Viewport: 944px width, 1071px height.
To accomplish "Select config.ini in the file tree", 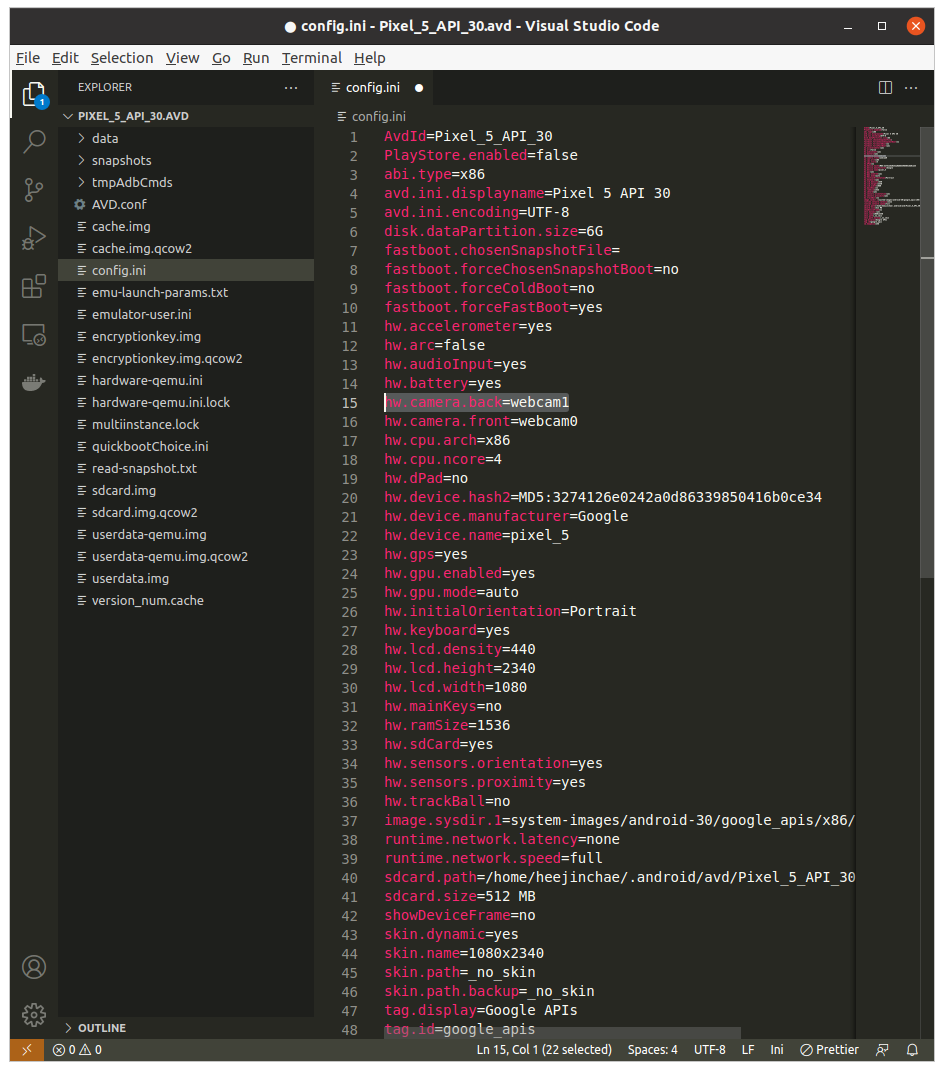I will pos(186,270).
